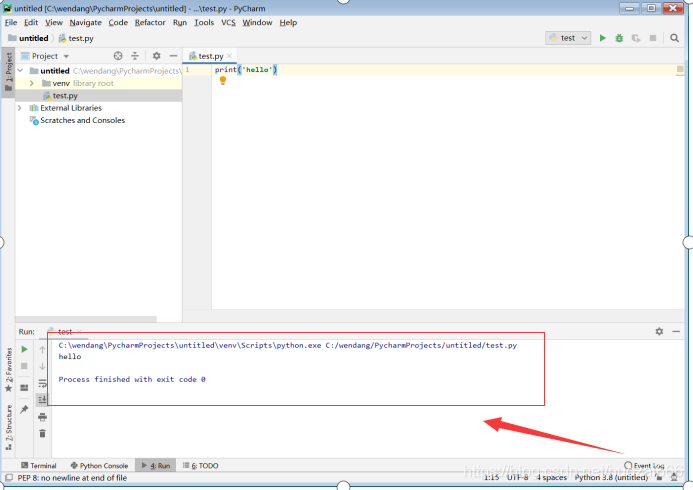Open Python 3.8 (untitled) interpreter selector

(x=611, y=478)
